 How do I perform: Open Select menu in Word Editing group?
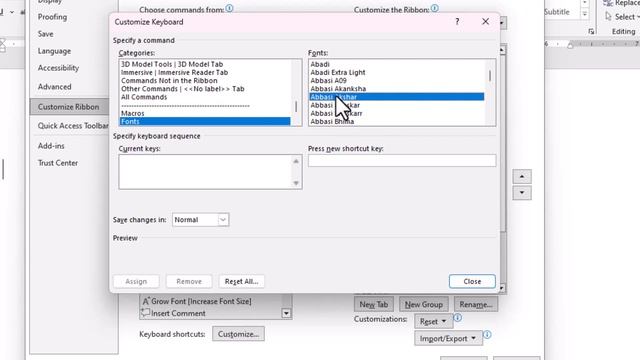click(622, 17)
